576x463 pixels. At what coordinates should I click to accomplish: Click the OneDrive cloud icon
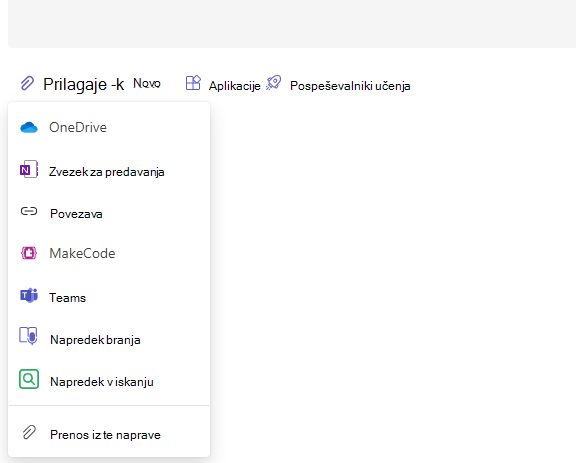click(29, 128)
